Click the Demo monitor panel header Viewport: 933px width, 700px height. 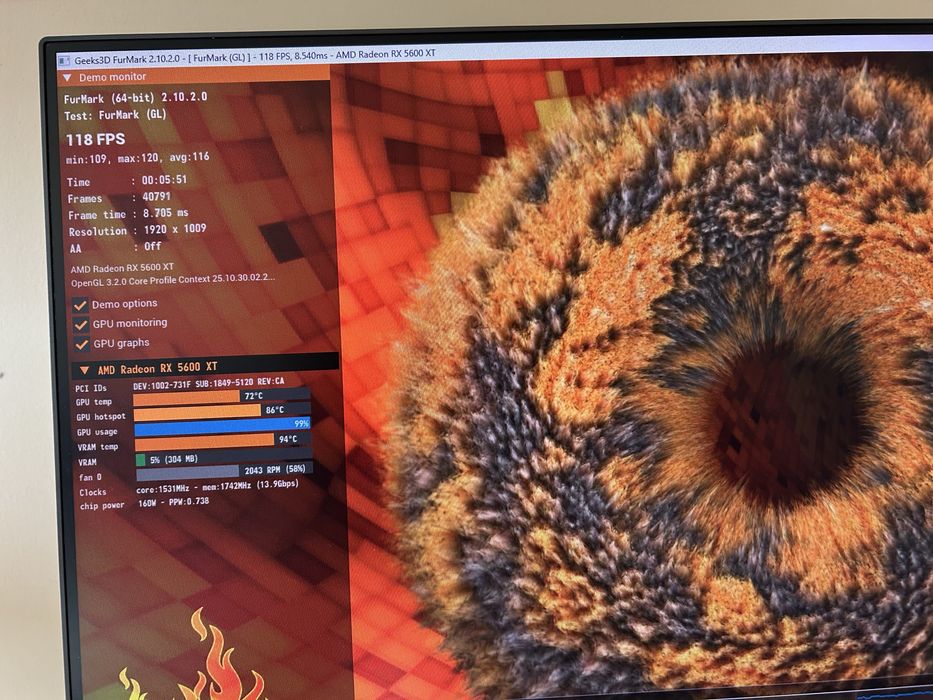[x=193, y=76]
